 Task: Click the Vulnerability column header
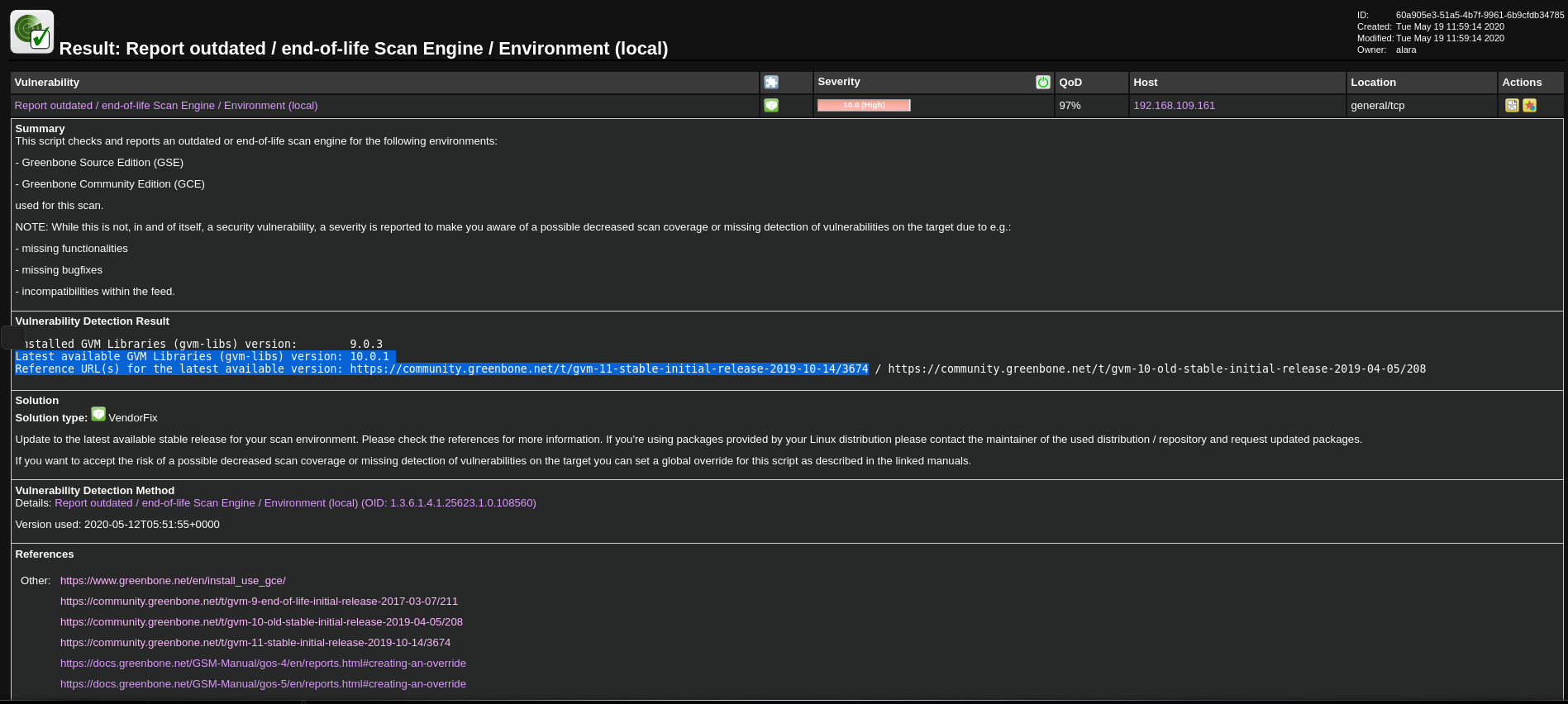tap(47, 83)
